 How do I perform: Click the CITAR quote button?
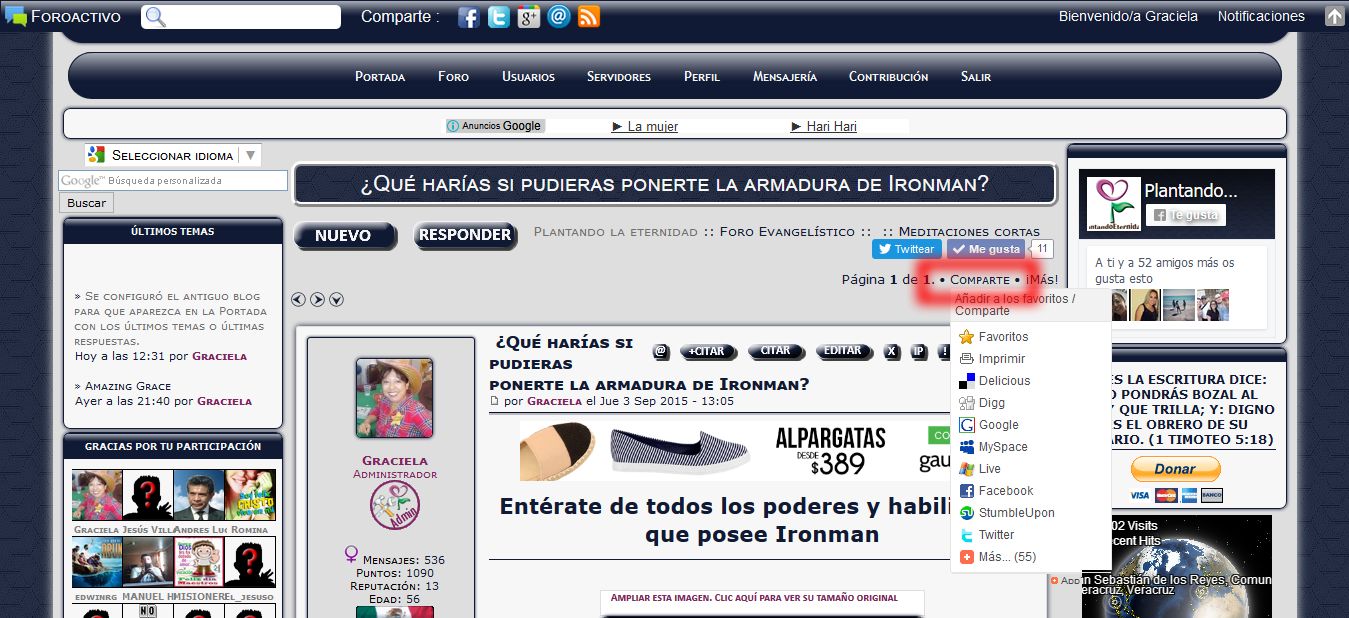coord(776,351)
